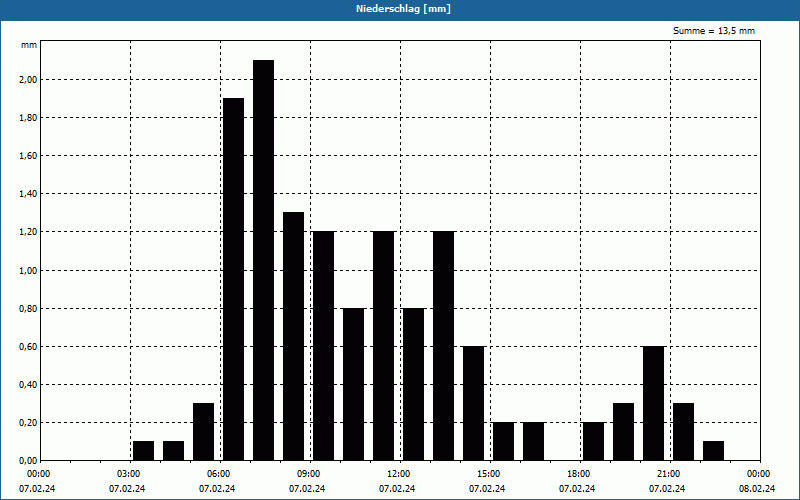800x500 pixels.
Task: Click the 1,40 y-axis value
Action: [28, 194]
